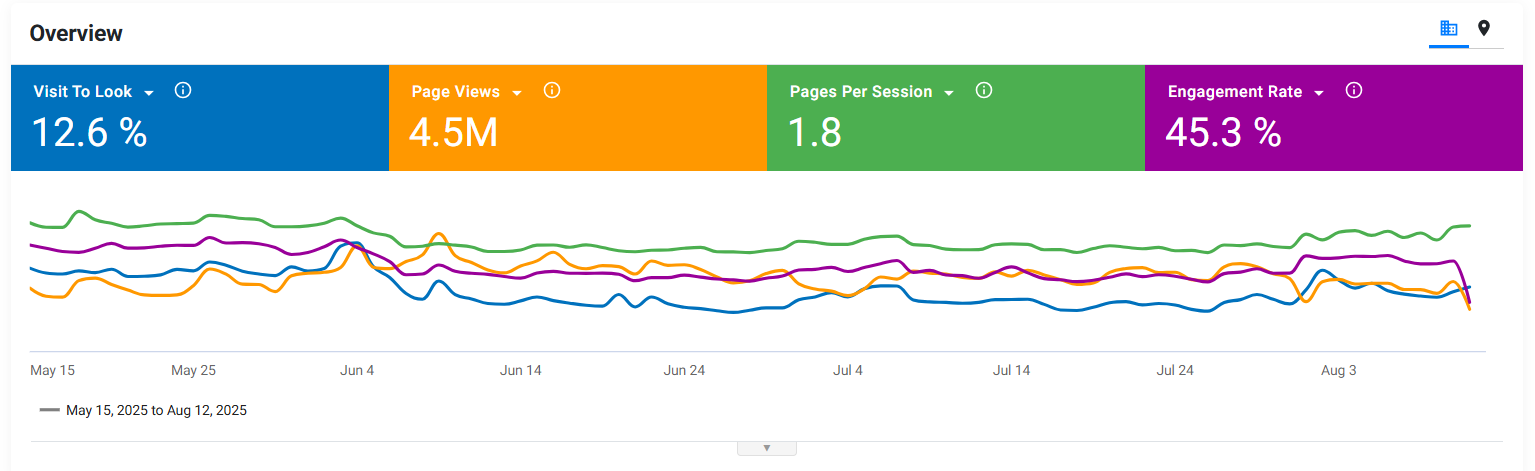Click the Jun 14 axis label
This screenshot has width=1535, height=471.
pyautogui.click(x=520, y=370)
